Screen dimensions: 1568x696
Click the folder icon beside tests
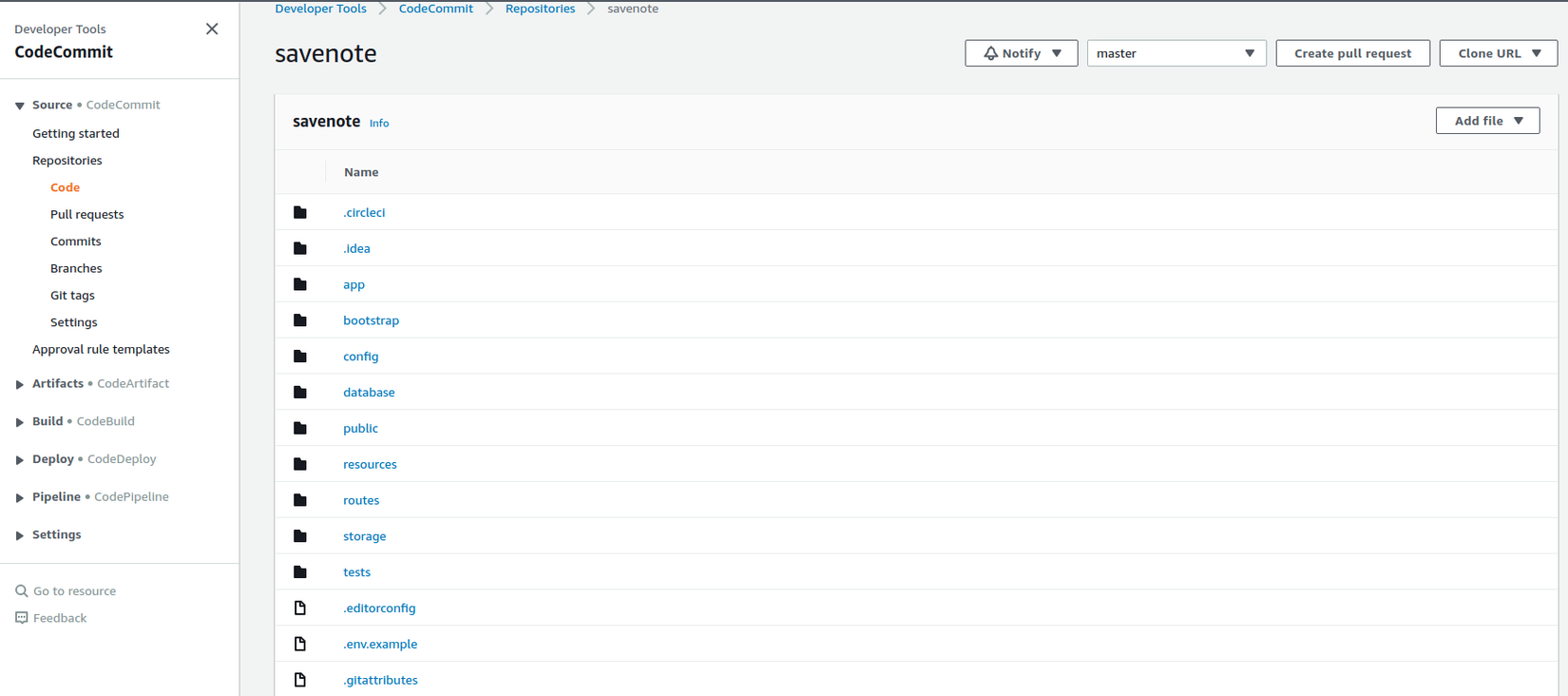(300, 571)
